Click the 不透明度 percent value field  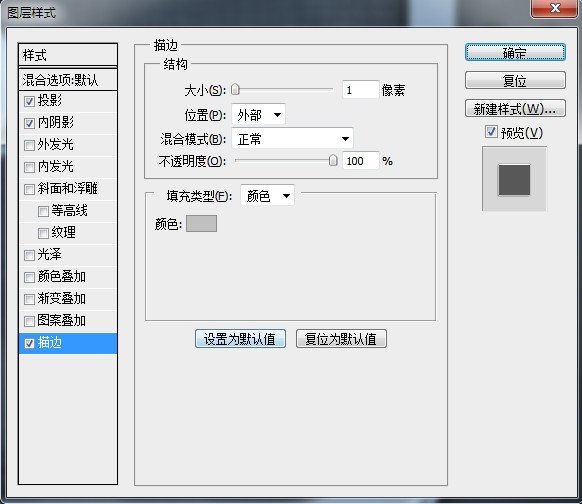pyautogui.click(x=360, y=161)
